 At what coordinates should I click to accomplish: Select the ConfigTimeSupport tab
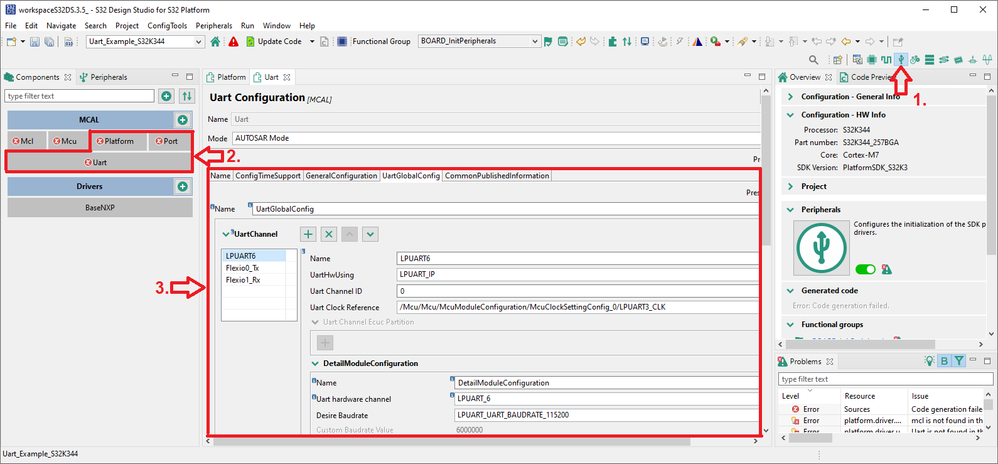click(268, 176)
